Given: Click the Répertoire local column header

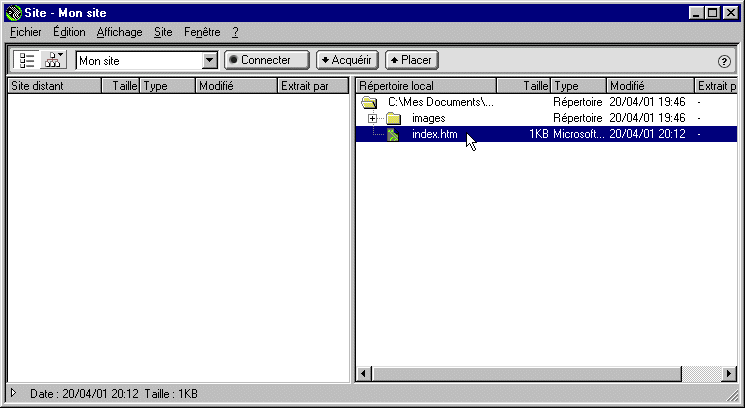Looking at the screenshot, I should [x=425, y=86].
